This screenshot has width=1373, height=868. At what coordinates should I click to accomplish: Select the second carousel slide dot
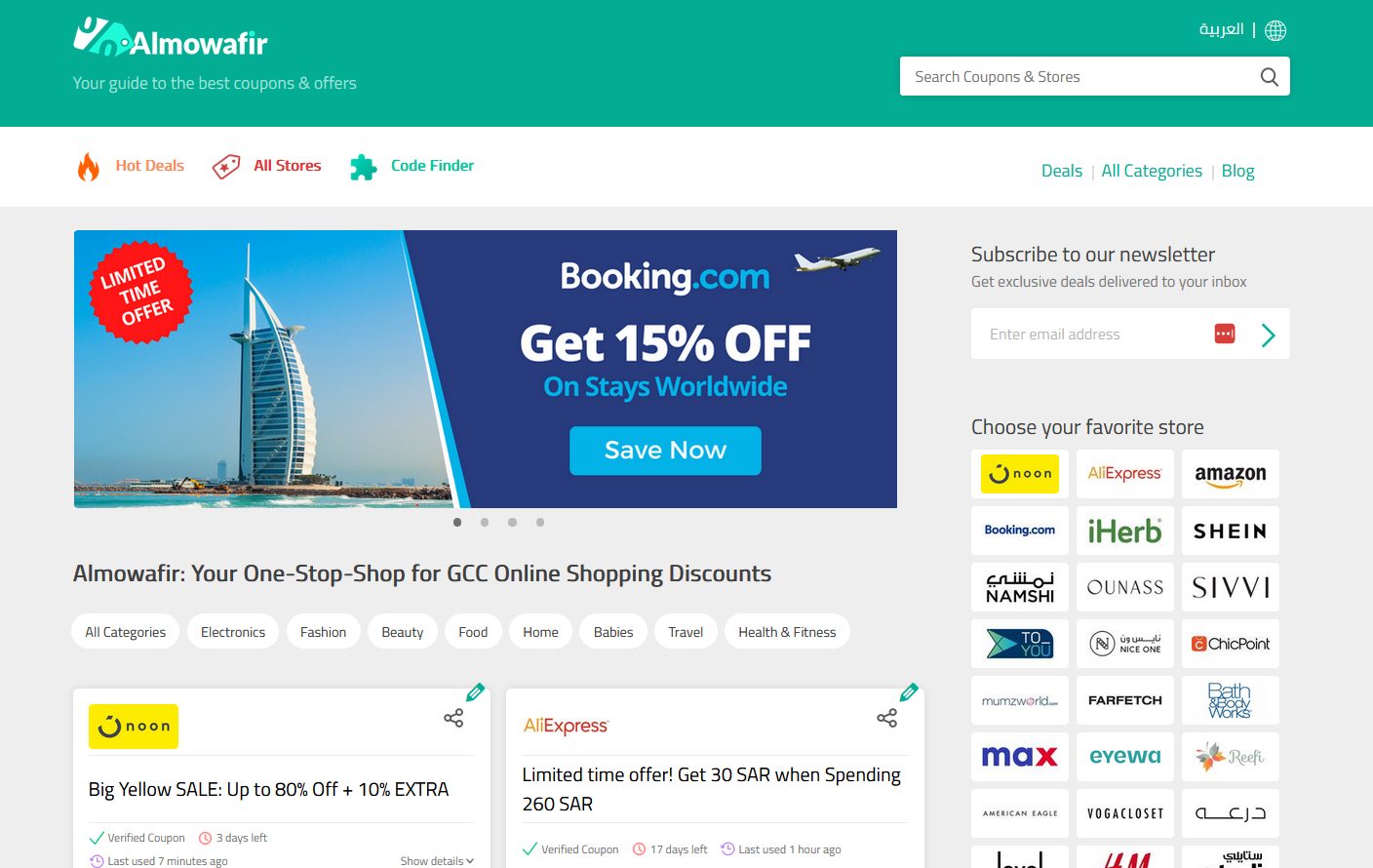pos(485,522)
